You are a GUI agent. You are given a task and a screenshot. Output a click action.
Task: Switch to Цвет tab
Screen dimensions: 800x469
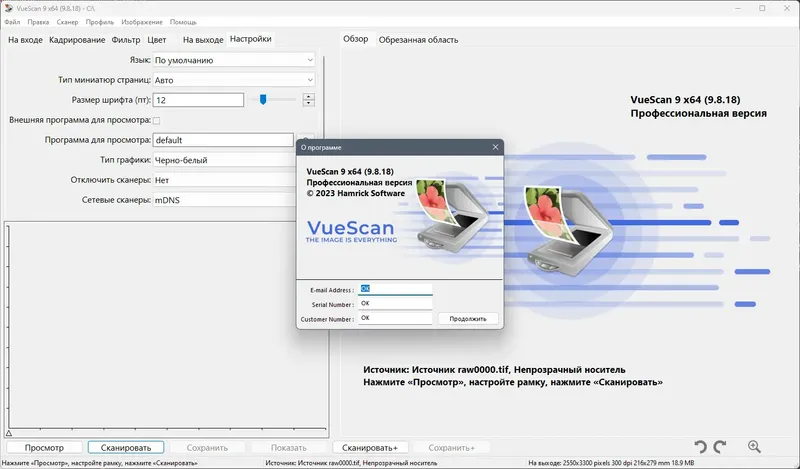[x=157, y=40]
